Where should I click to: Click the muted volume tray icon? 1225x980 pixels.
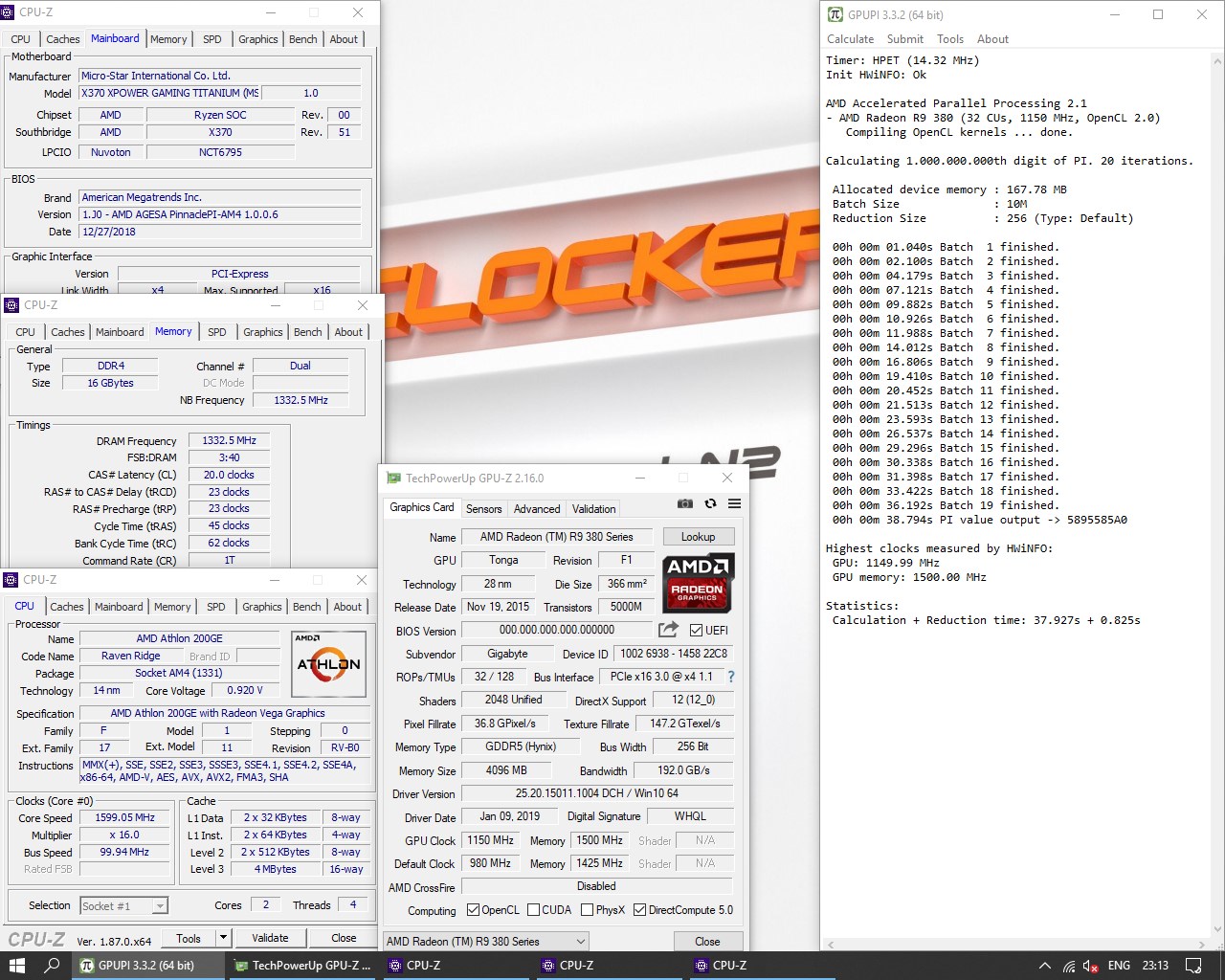tap(1090, 966)
